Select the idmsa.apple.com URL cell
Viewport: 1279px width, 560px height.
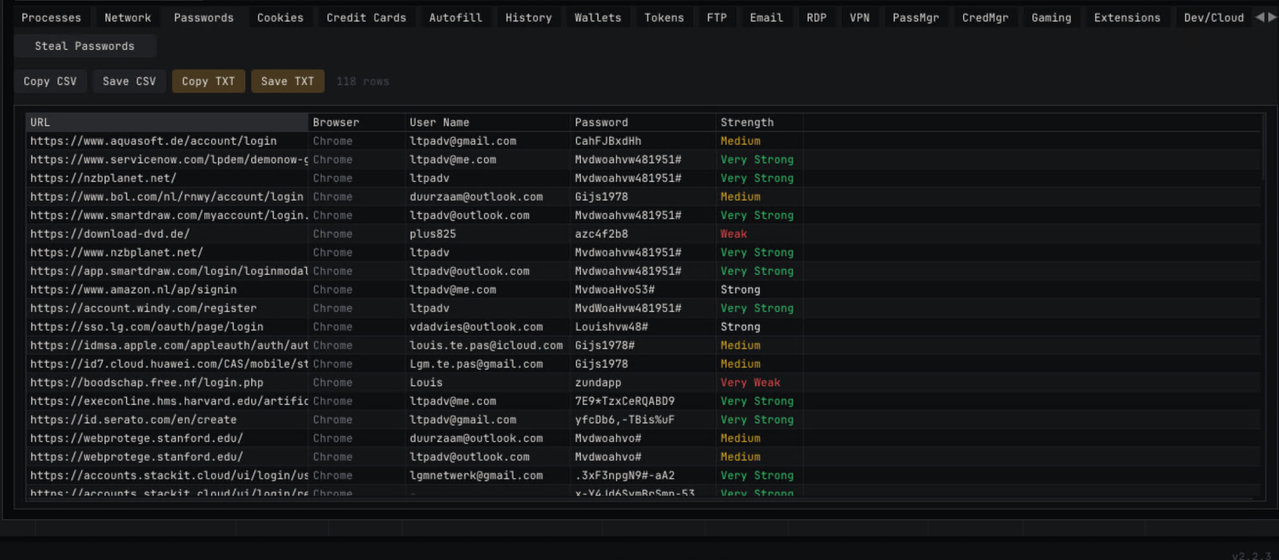coord(167,345)
